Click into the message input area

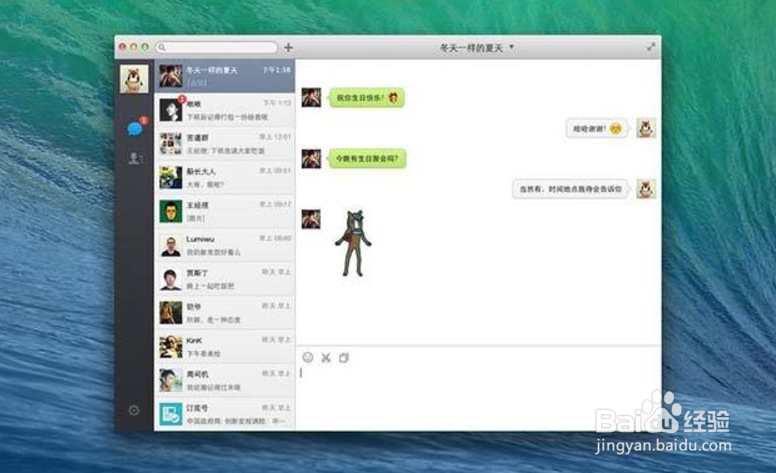click(x=479, y=398)
